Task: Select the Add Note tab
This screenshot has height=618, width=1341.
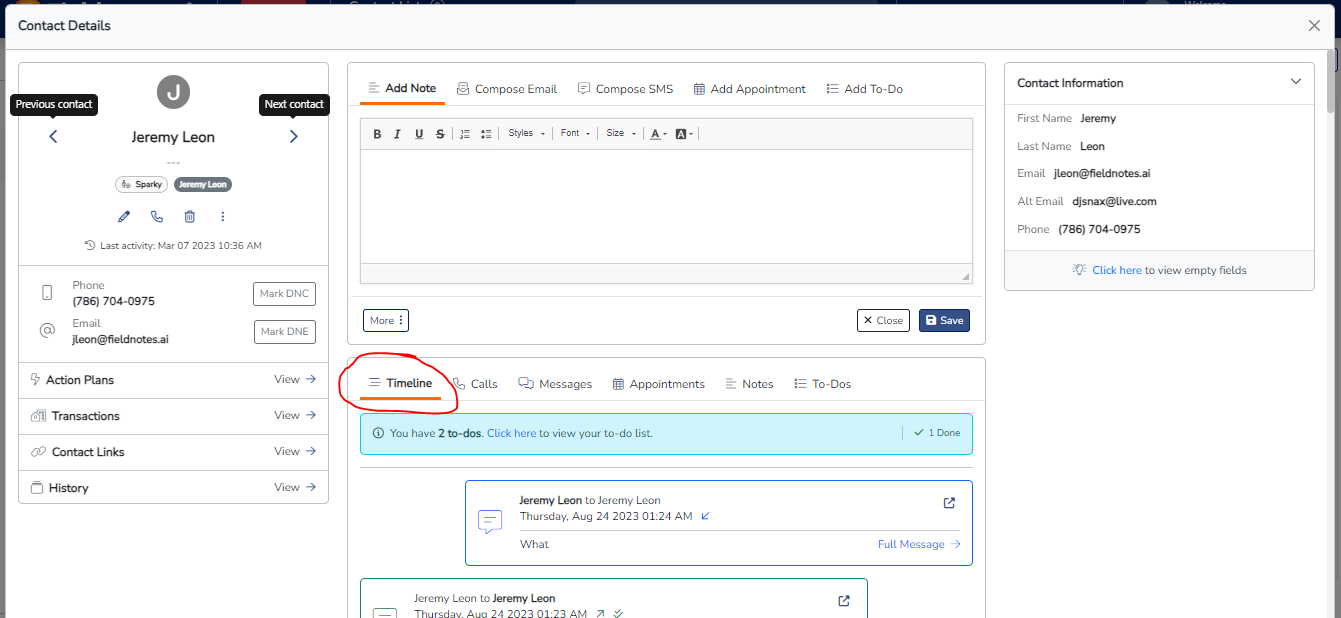Action: point(402,88)
